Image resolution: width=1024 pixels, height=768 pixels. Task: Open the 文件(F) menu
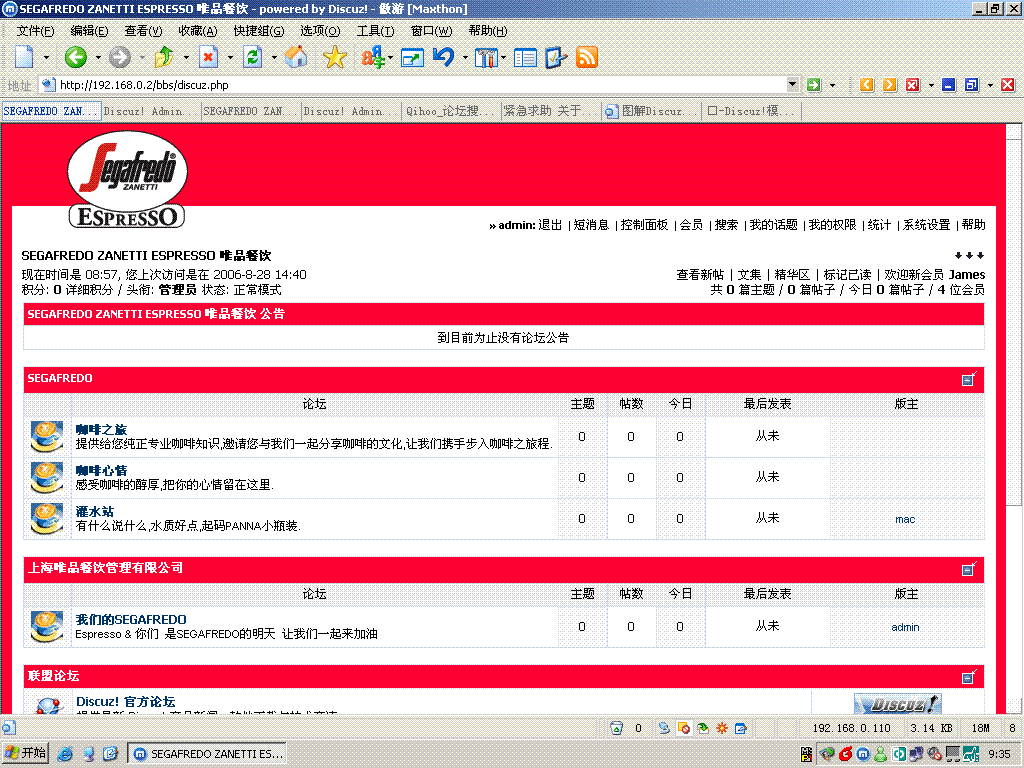pyautogui.click(x=35, y=31)
